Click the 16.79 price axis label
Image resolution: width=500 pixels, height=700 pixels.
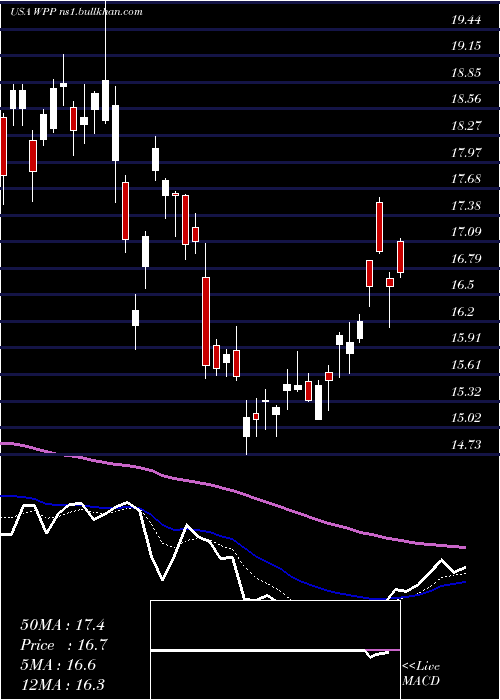coord(467,258)
